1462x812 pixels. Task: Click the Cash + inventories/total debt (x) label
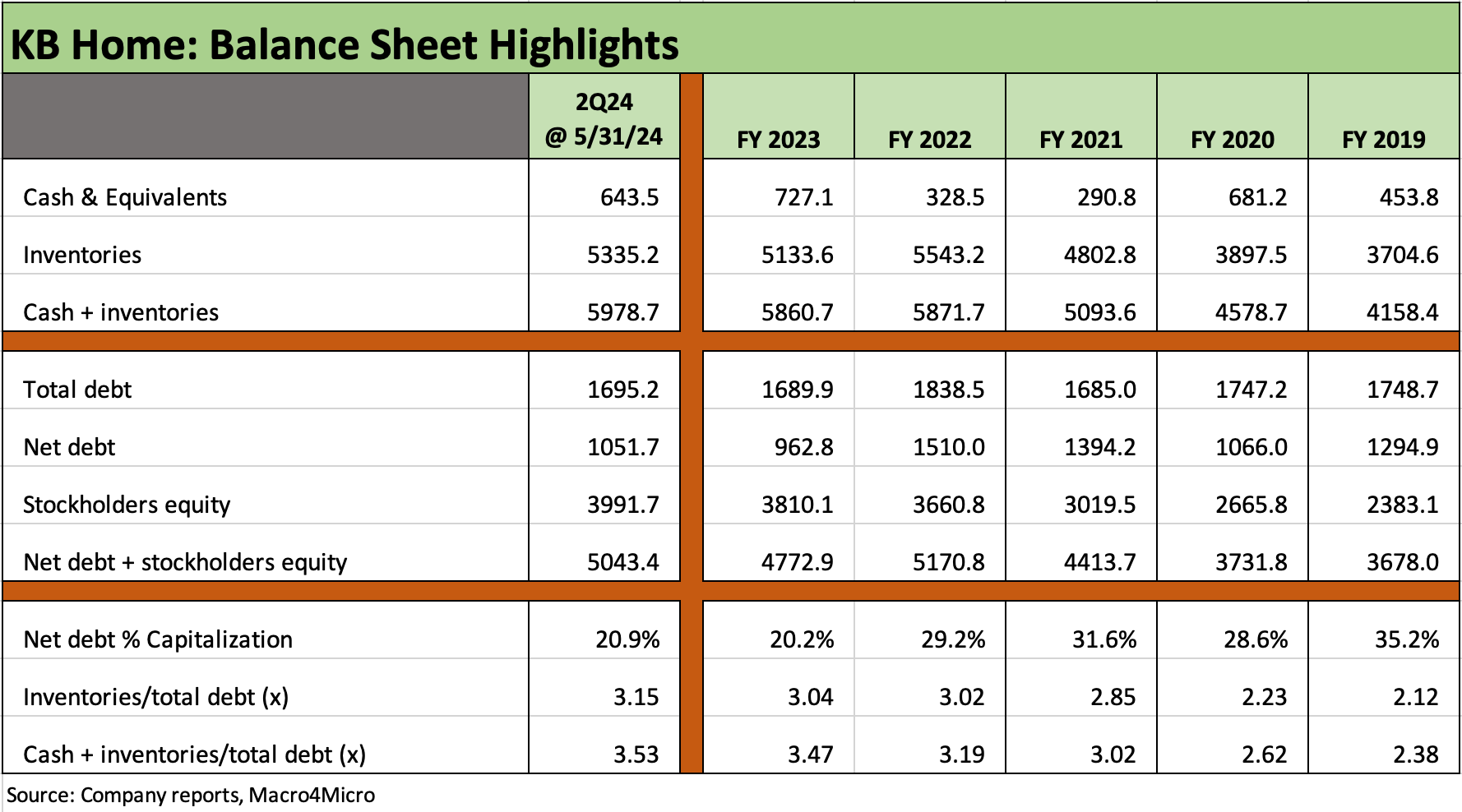tap(194, 754)
